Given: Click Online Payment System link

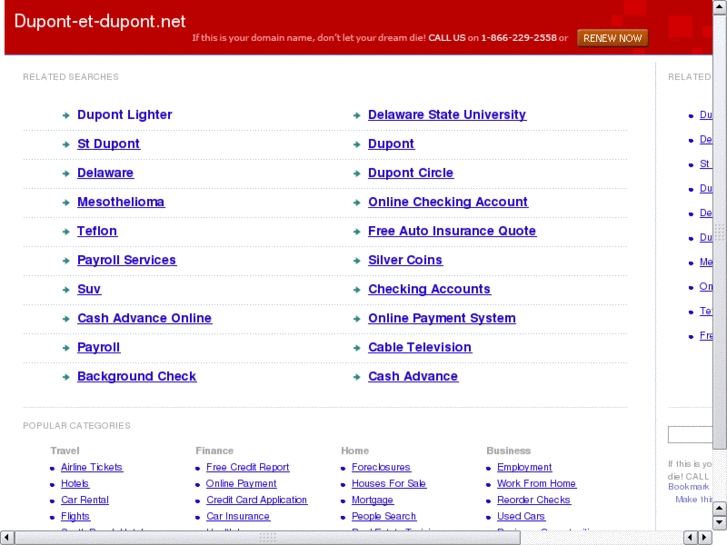Looking at the screenshot, I should [442, 318].
